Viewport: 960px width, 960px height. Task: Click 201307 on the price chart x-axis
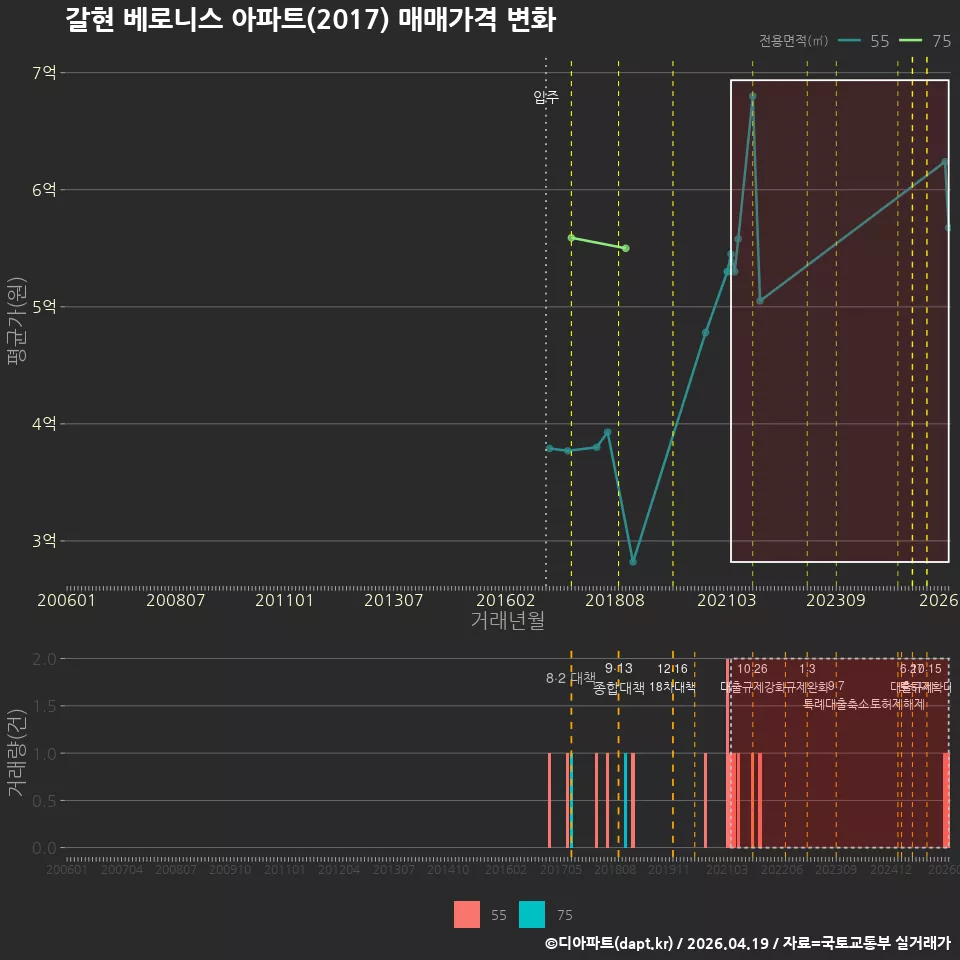pyautogui.click(x=393, y=600)
